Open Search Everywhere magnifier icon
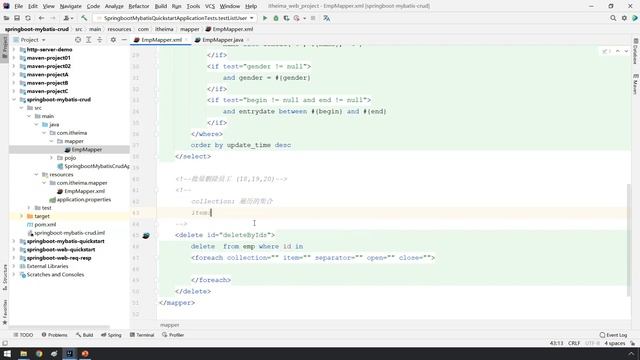Screen dimensions: 640x360 coord(613,18)
